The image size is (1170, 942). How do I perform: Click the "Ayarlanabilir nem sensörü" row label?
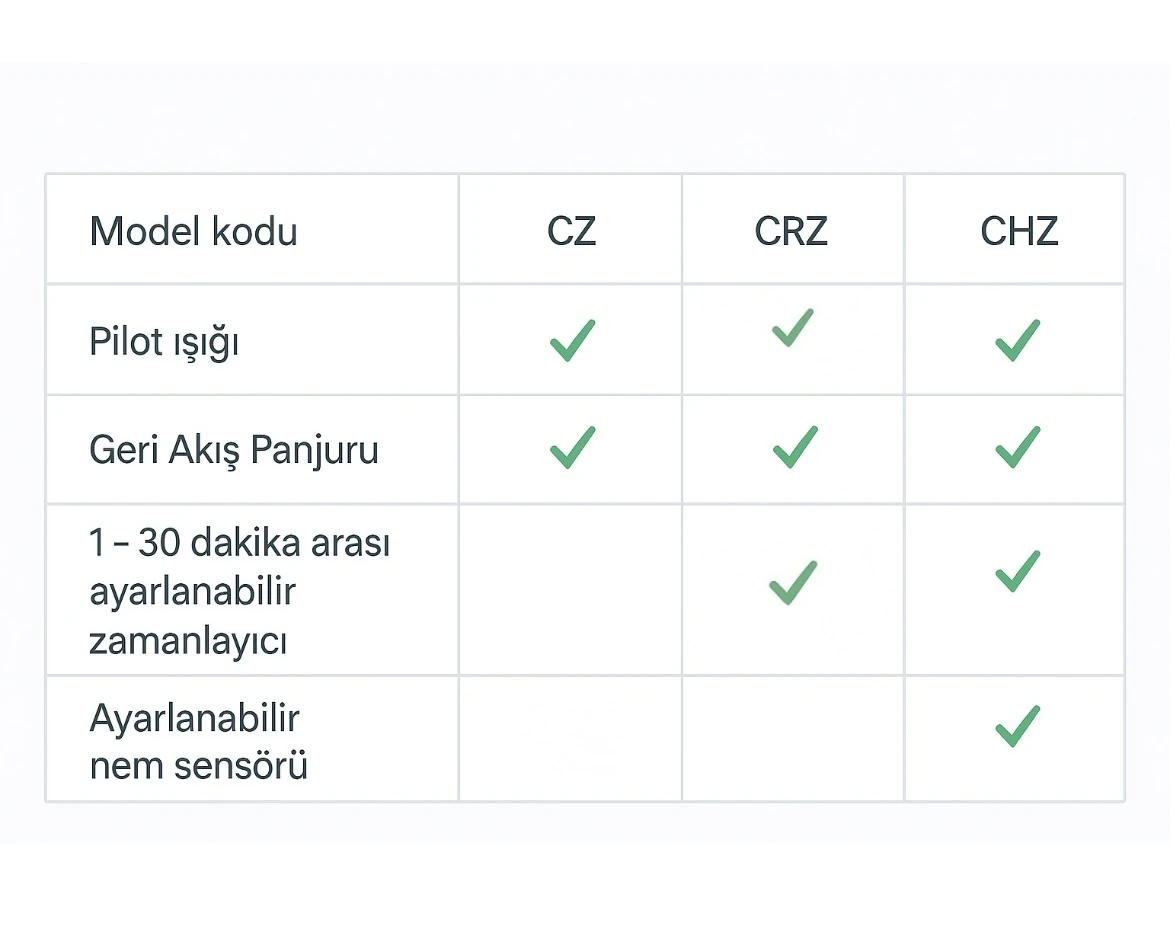point(198,741)
